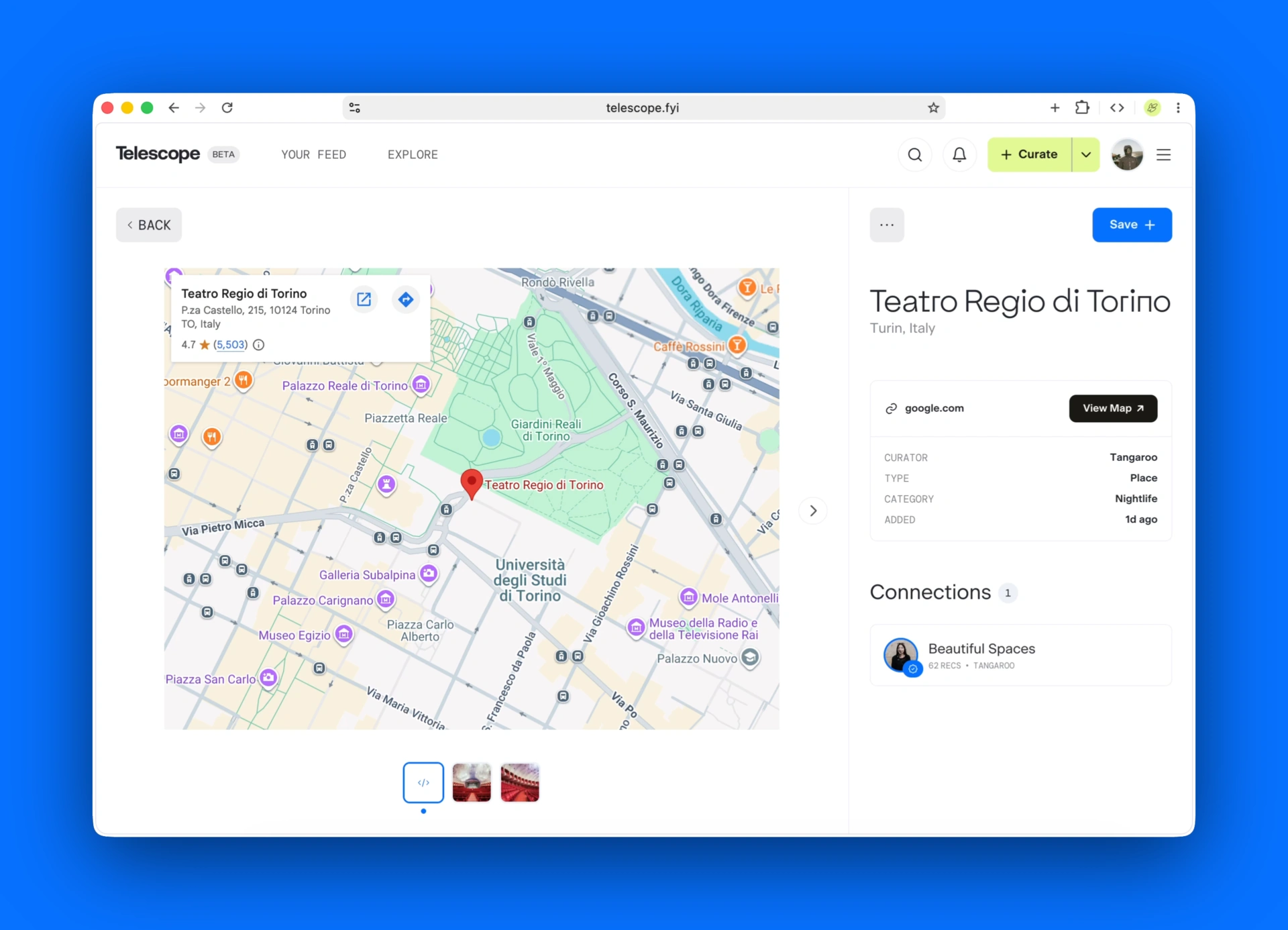Select the first theater photo thumbnail

coord(472,782)
